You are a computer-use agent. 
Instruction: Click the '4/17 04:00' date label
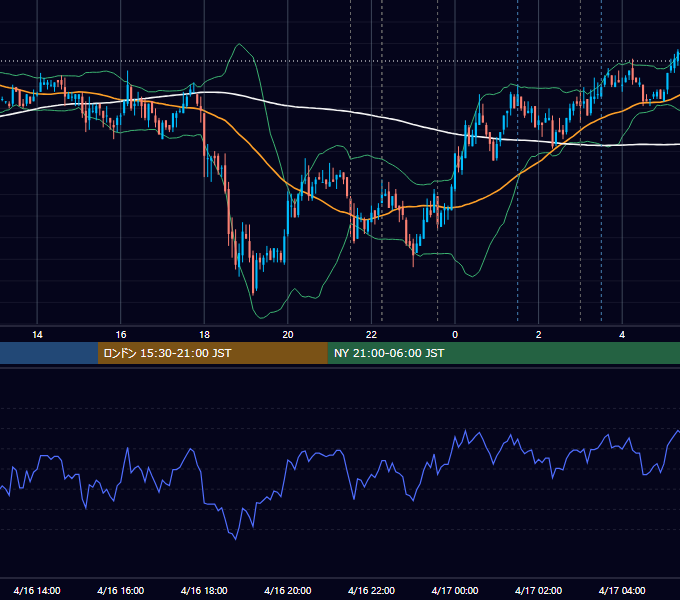click(622, 590)
